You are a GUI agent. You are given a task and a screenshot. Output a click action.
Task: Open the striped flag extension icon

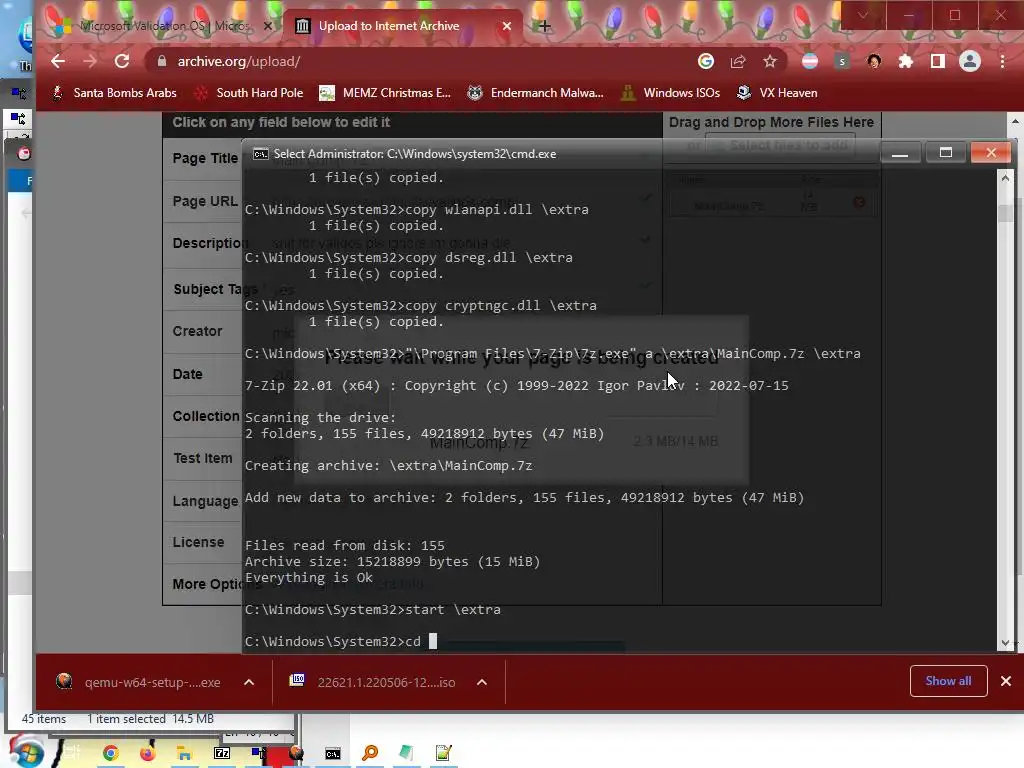pyautogui.click(x=810, y=61)
